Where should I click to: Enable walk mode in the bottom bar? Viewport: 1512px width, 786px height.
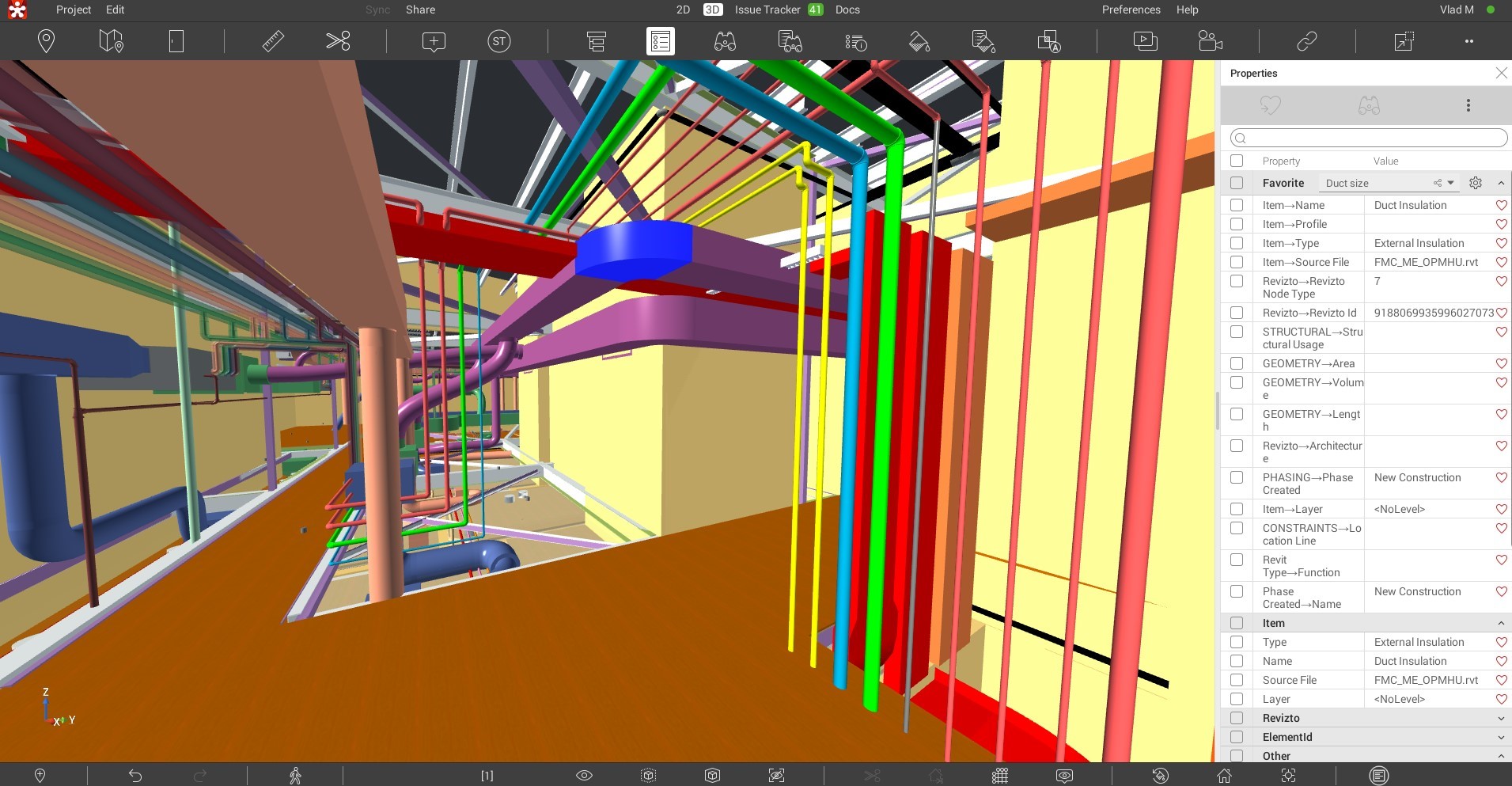[294, 775]
